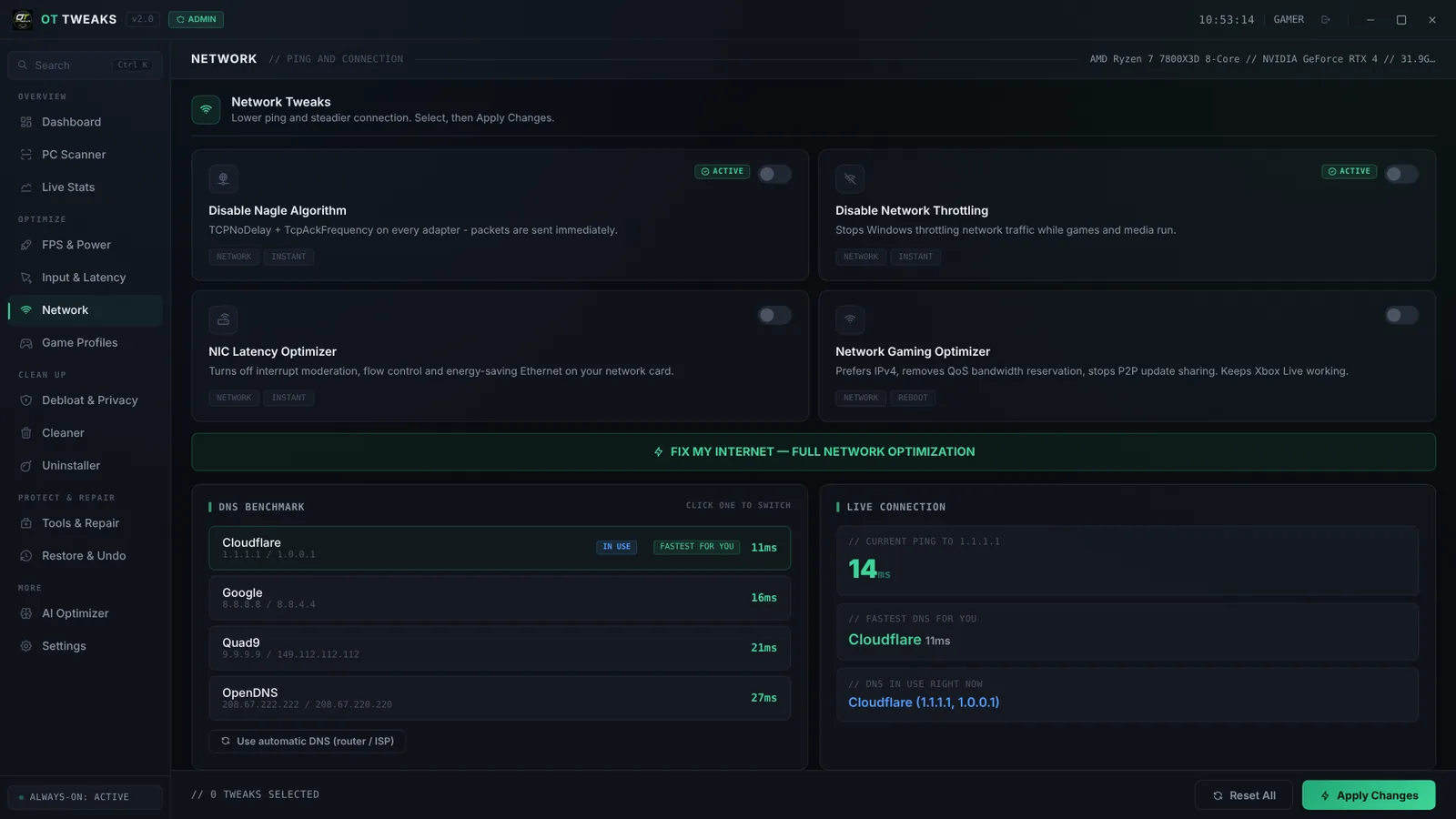The image size is (1456, 819).
Task: Click the Input & Latency cursor icon
Action: click(26, 278)
